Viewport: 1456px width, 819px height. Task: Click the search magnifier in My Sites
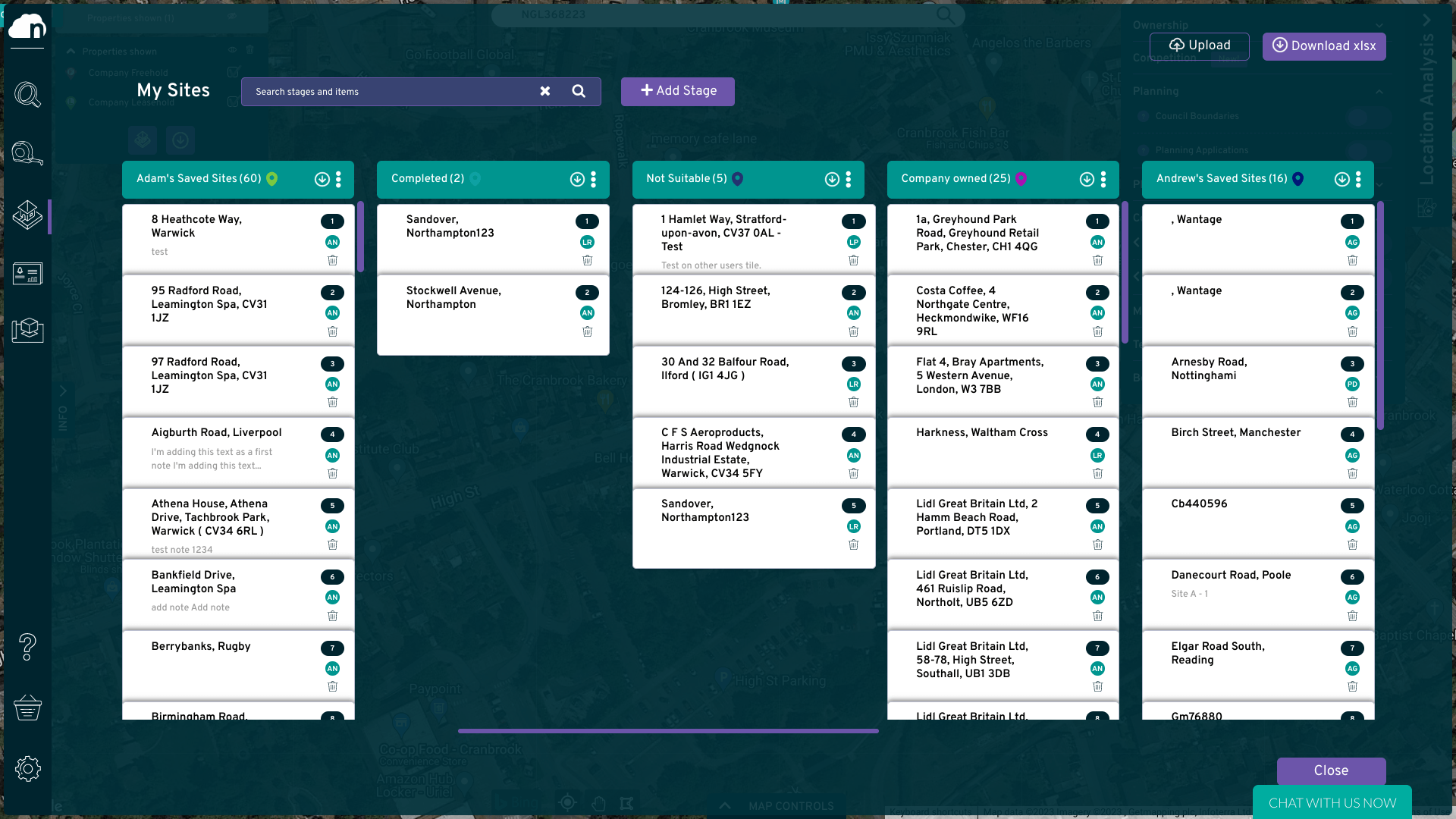[579, 91]
